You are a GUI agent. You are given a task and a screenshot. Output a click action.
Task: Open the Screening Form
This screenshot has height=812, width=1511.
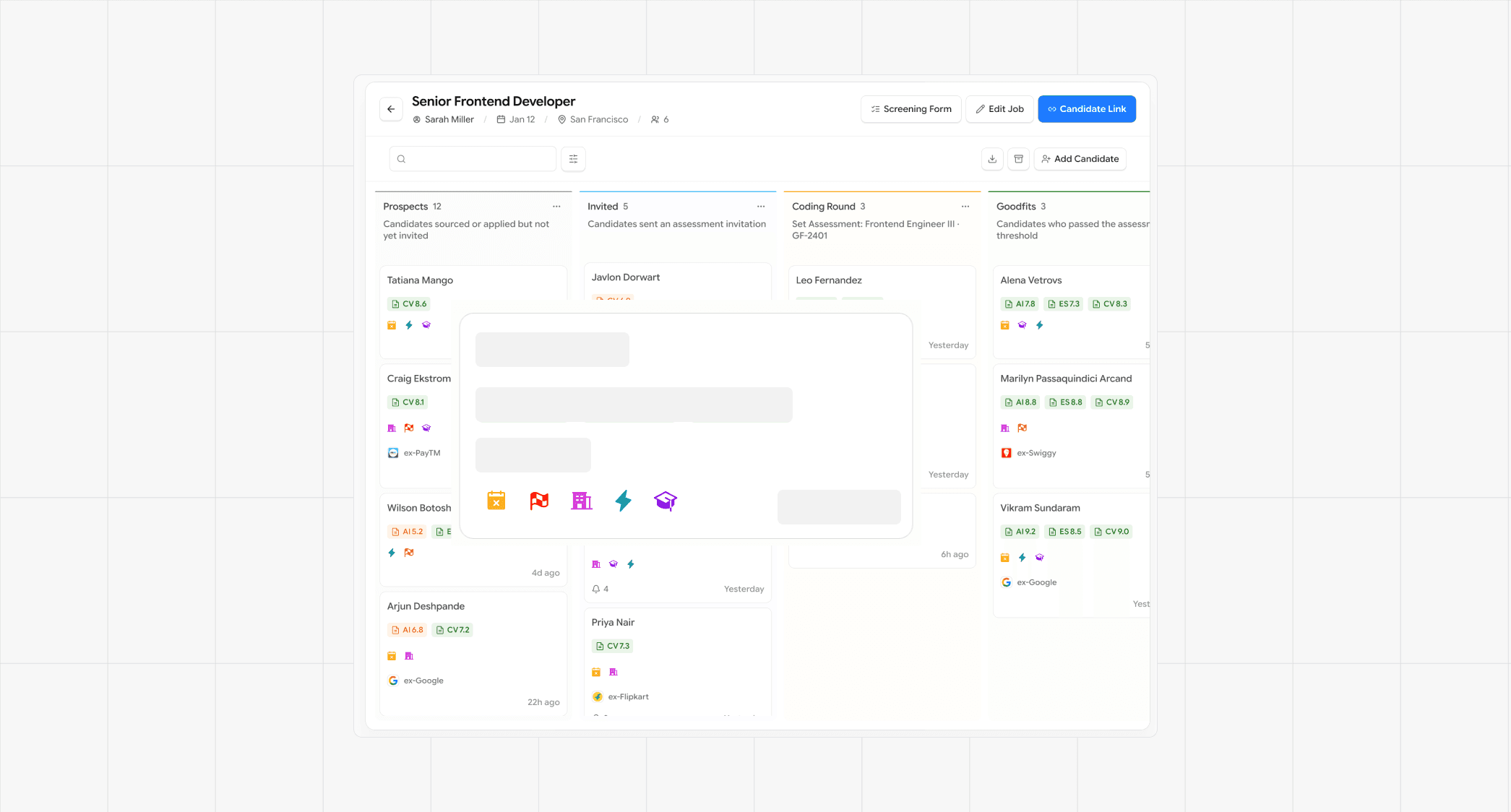(x=911, y=108)
